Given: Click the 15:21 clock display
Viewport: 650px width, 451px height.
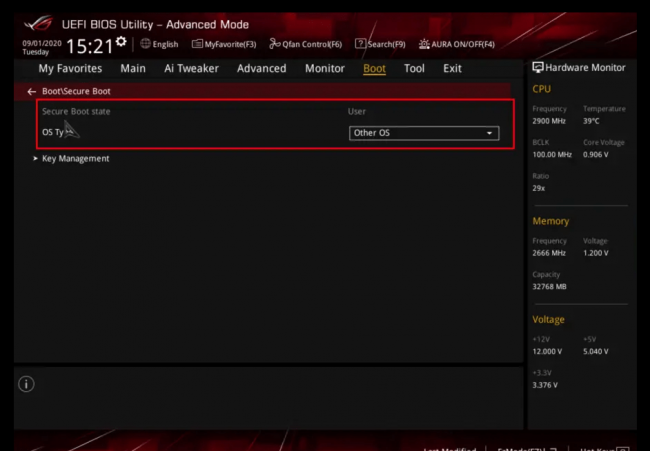Looking at the screenshot, I should coord(90,46).
